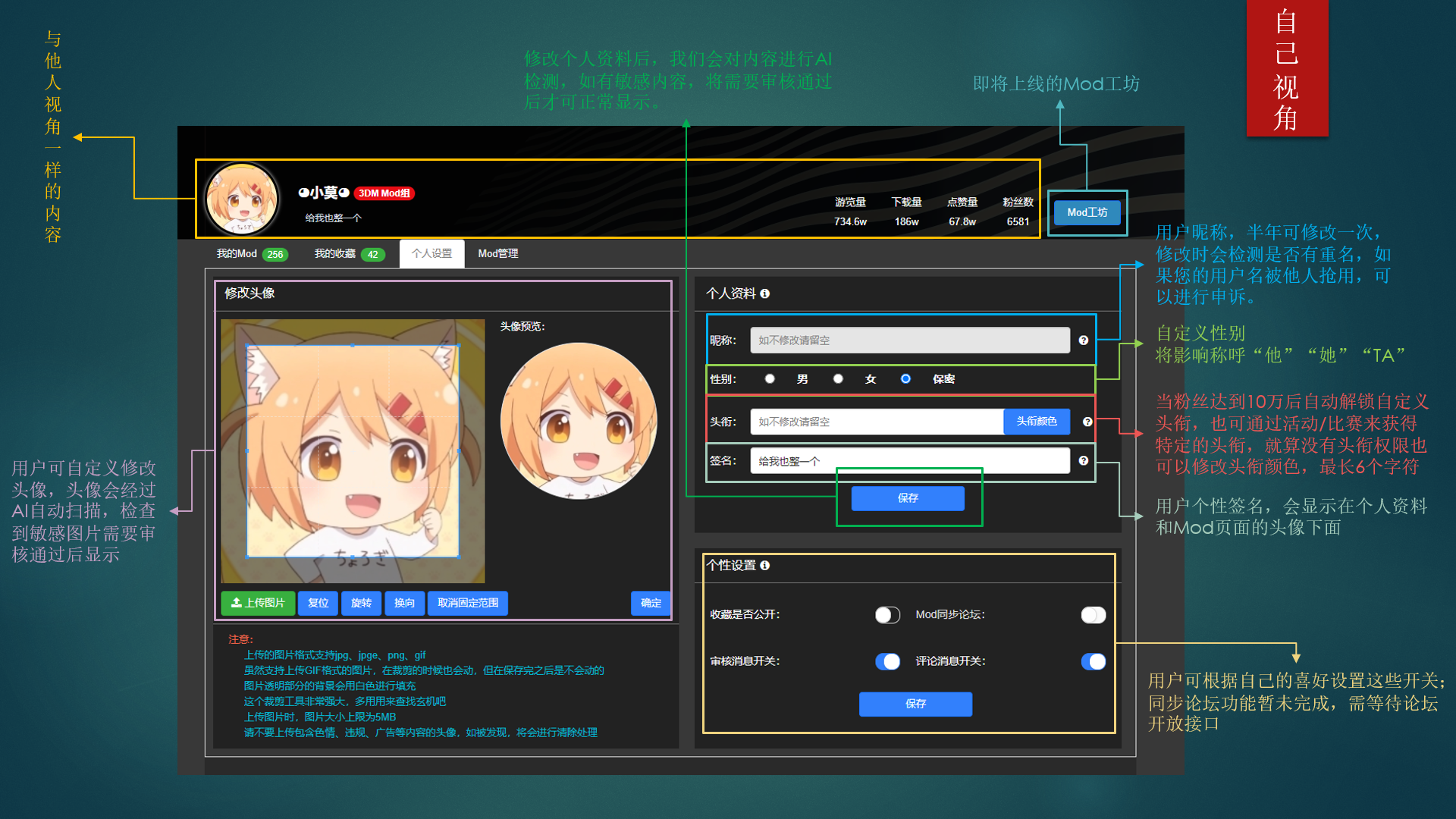The width and height of the screenshot is (1456, 819).
Task: Click the 上传图片 upload button
Action: tap(258, 603)
